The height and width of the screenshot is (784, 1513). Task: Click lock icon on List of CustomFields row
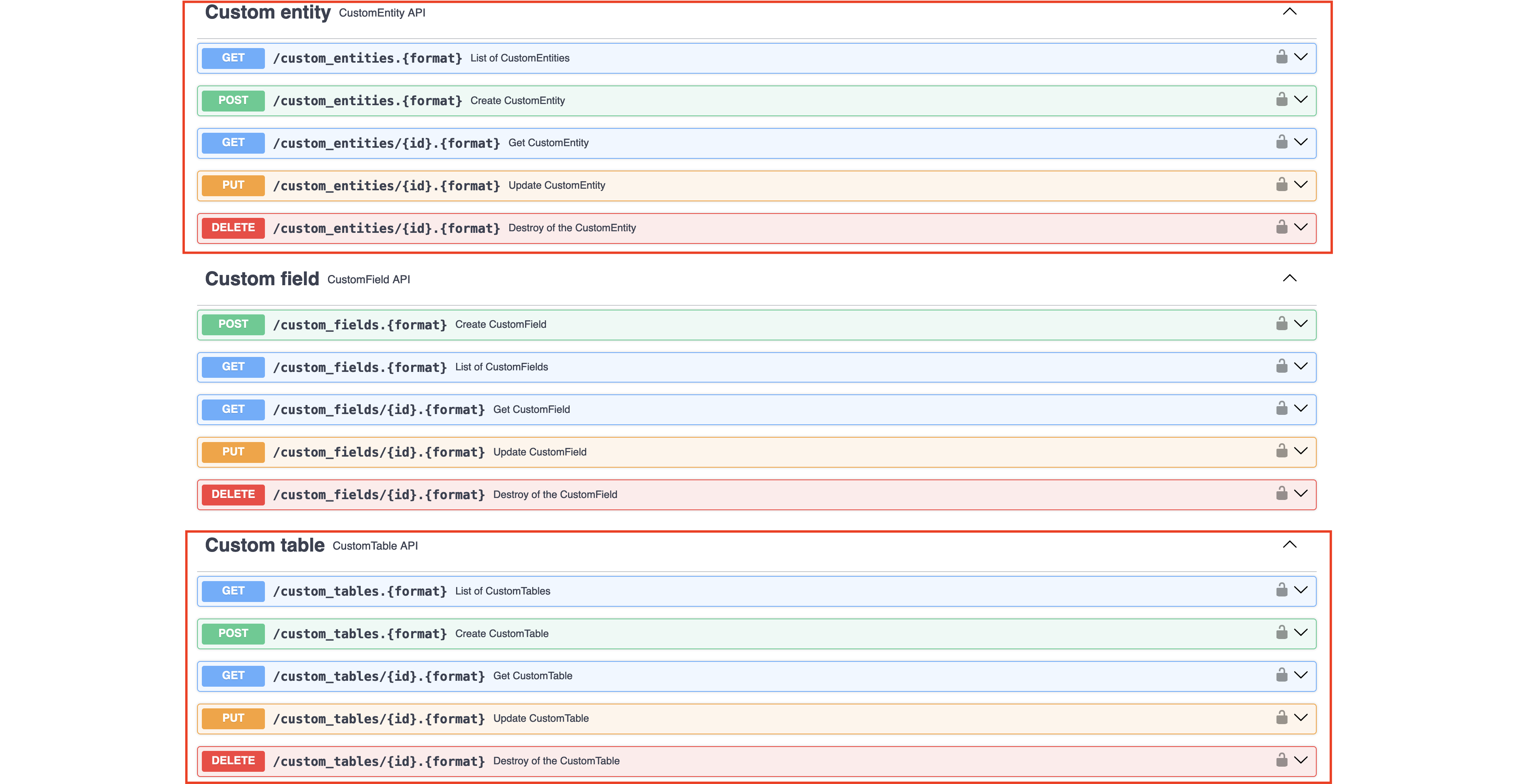(1282, 366)
